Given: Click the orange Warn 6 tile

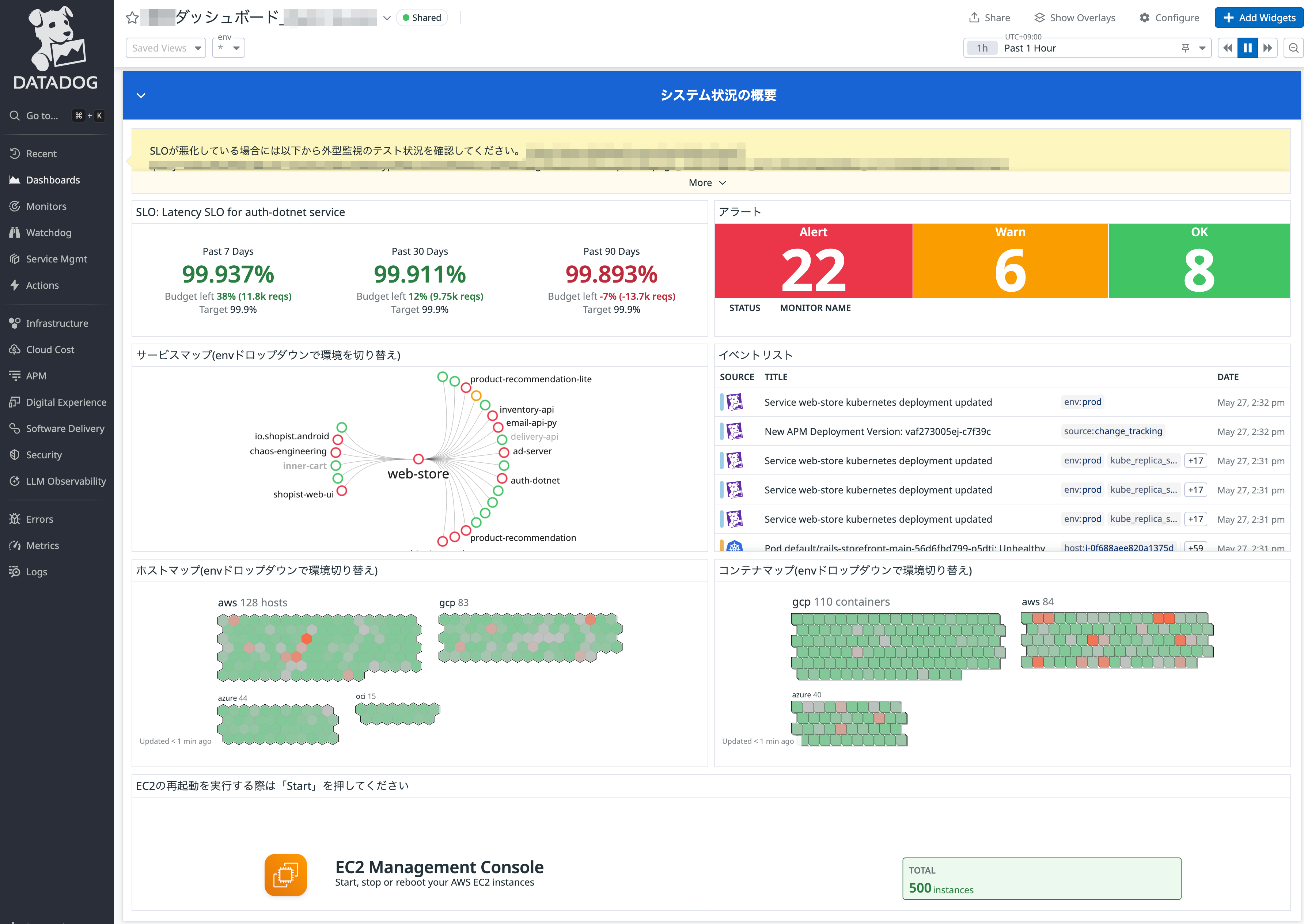Looking at the screenshot, I should click(1011, 261).
